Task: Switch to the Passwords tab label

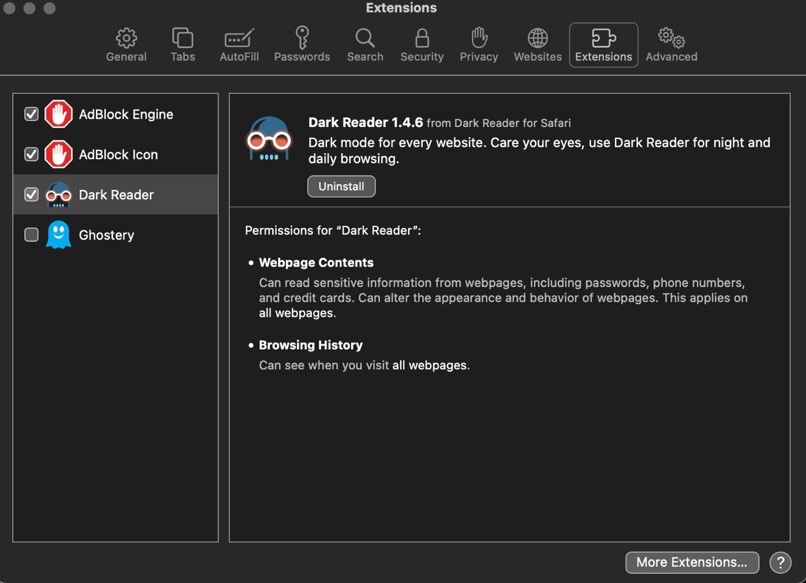Action: tap(302, 57)
